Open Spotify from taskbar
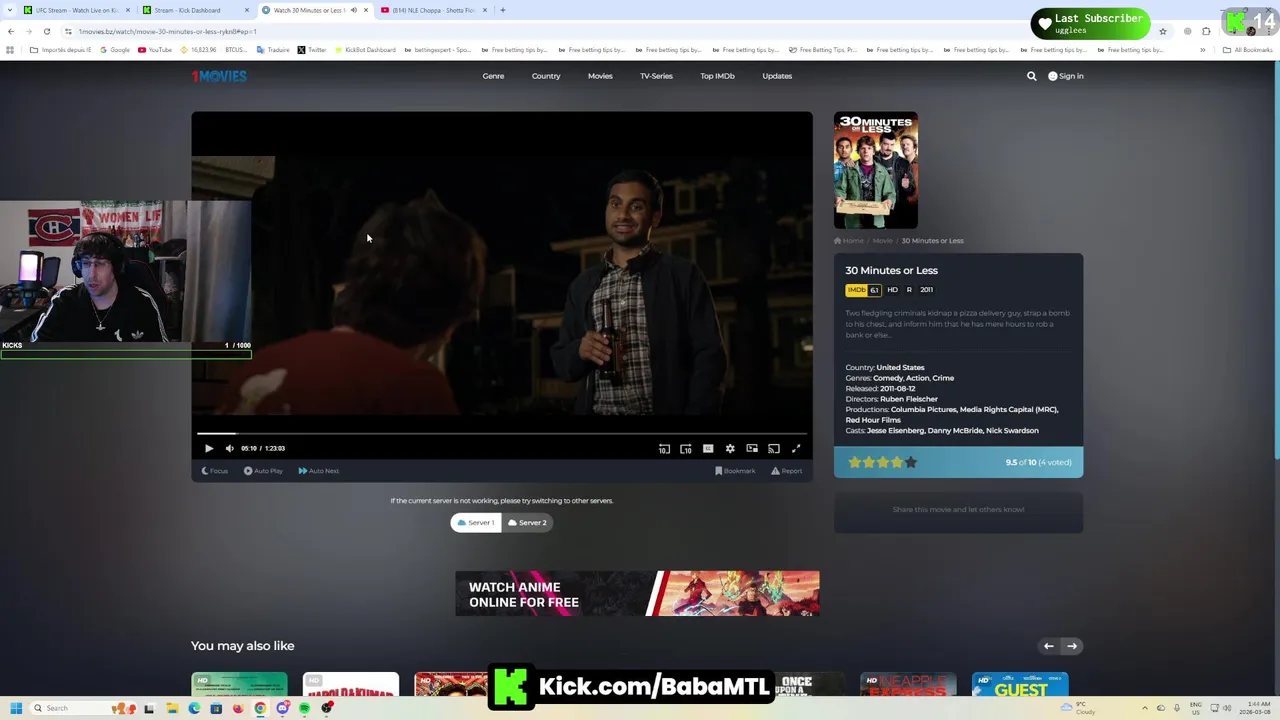The height and width of the screenshot is (720, 1280). [304, 708]
